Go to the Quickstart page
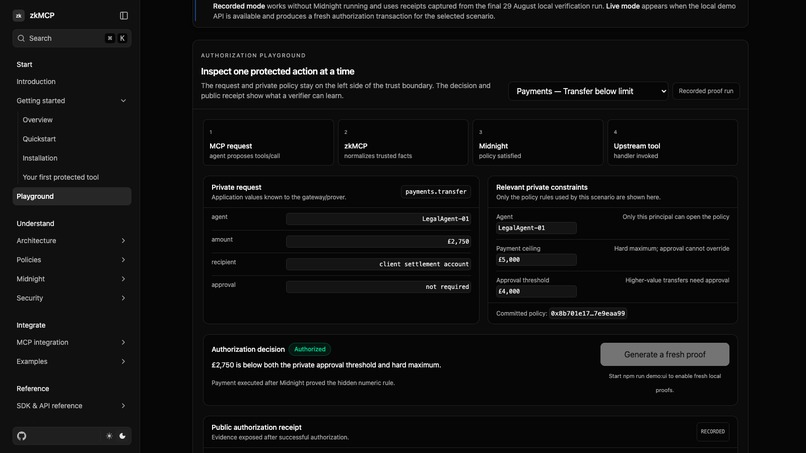Viewport: 806px width, 453px height. pyautogui.click(x=39, y=139)
